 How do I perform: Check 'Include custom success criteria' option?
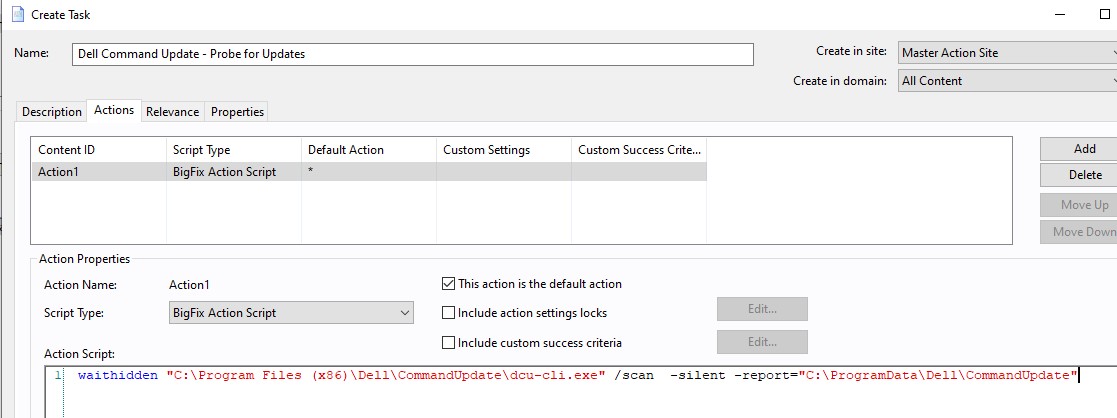pyautogui.click(x=449, y=343)
